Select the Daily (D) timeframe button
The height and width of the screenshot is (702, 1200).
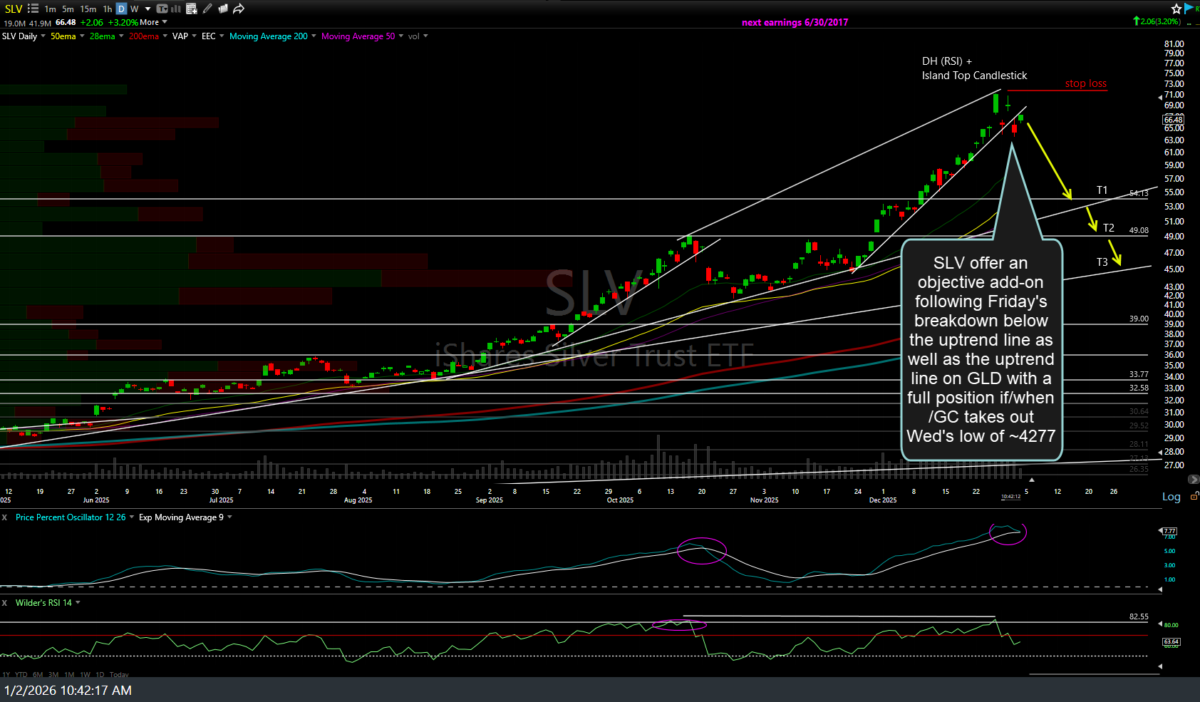pyautogui.click(x=121, y=9)
